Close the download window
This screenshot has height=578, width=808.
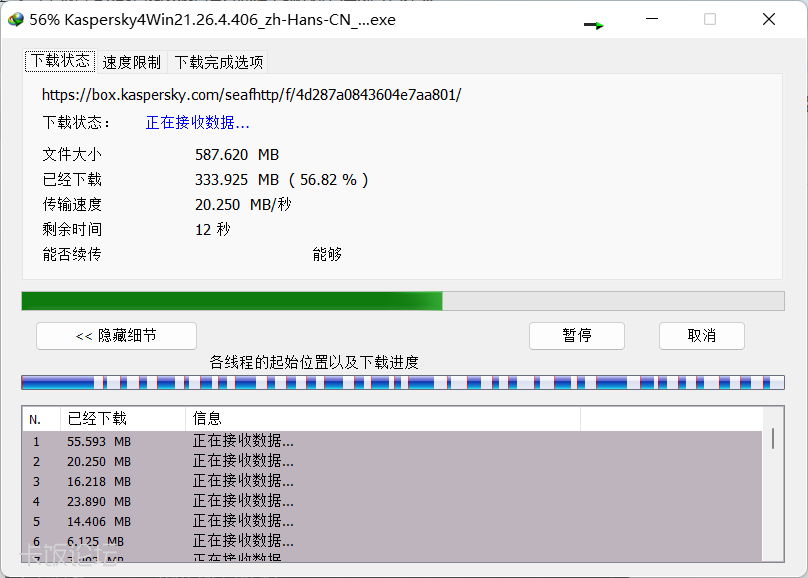coord(769,19)
